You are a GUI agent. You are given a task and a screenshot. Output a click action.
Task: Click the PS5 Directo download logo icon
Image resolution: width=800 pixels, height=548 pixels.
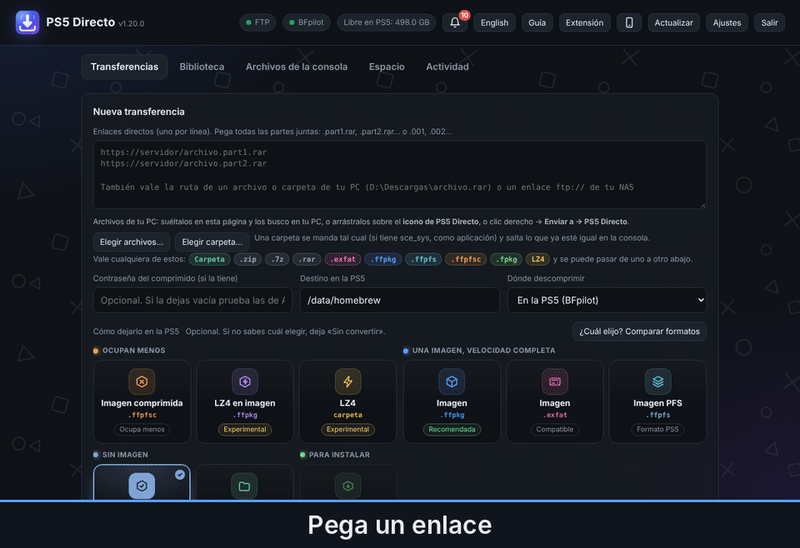pyautogui.click(x=27, y=22)
